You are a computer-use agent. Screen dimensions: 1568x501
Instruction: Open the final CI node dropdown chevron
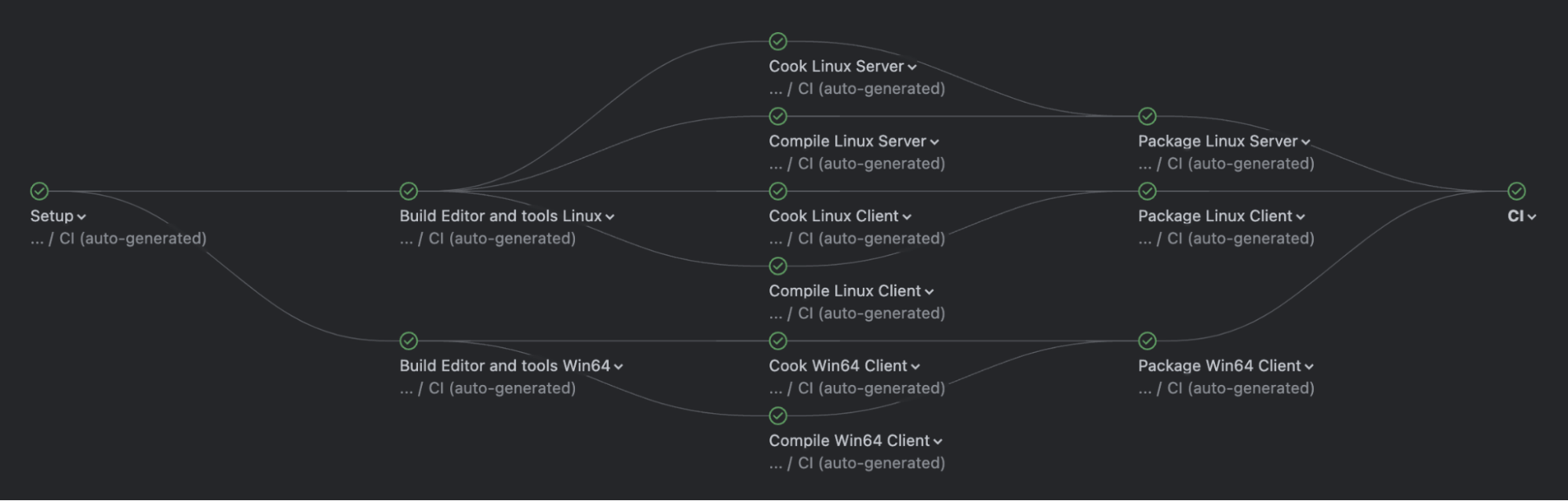(1532, 217)
